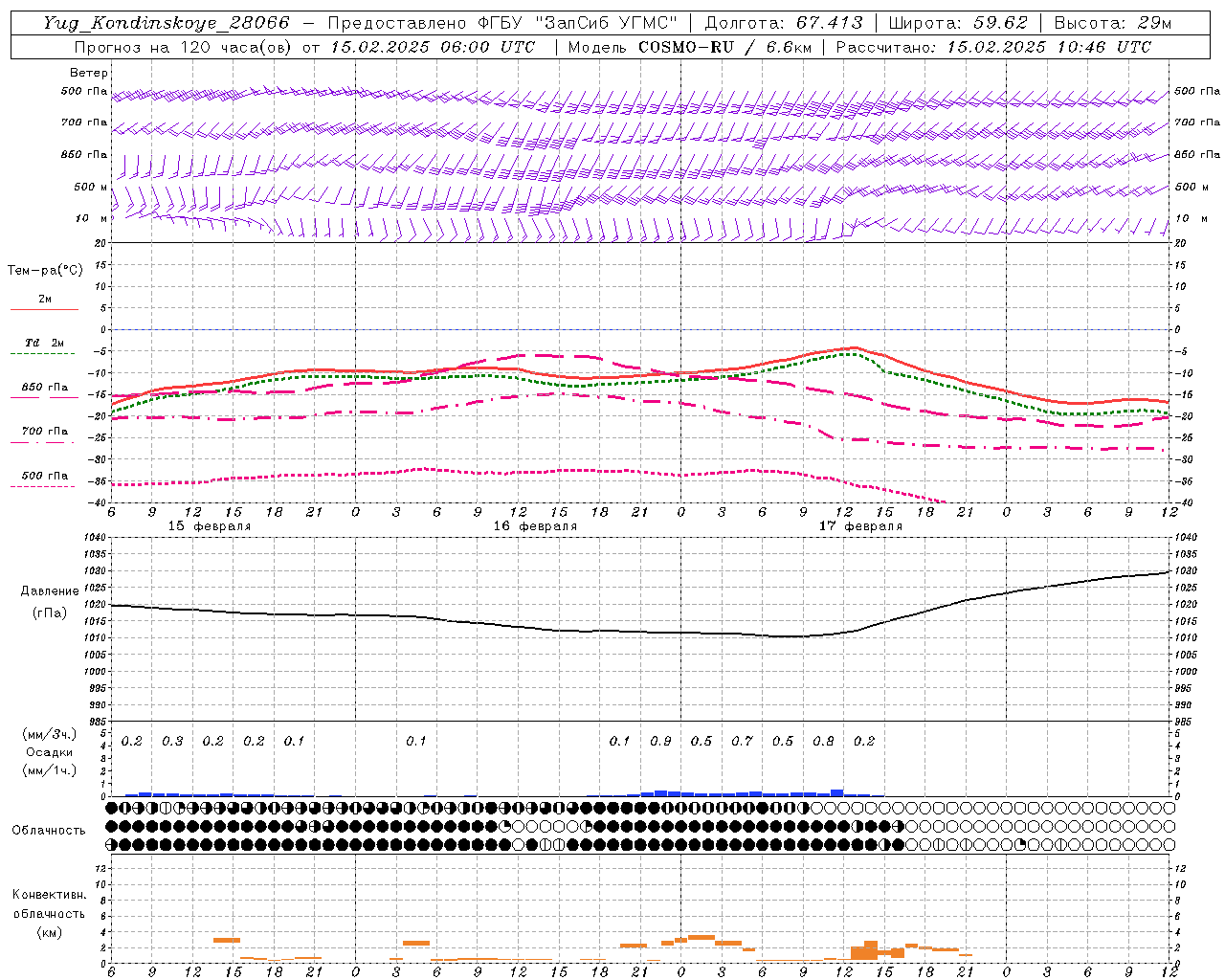Click the 15 февраля date label
Viewport: 1225px width, 980px height.
point(210,525)
